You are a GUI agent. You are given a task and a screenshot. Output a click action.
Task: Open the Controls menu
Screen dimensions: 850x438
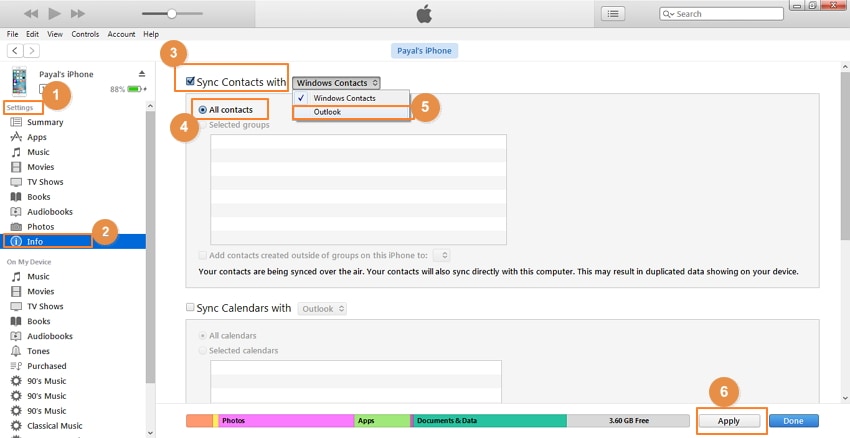[x=85, y=34]
